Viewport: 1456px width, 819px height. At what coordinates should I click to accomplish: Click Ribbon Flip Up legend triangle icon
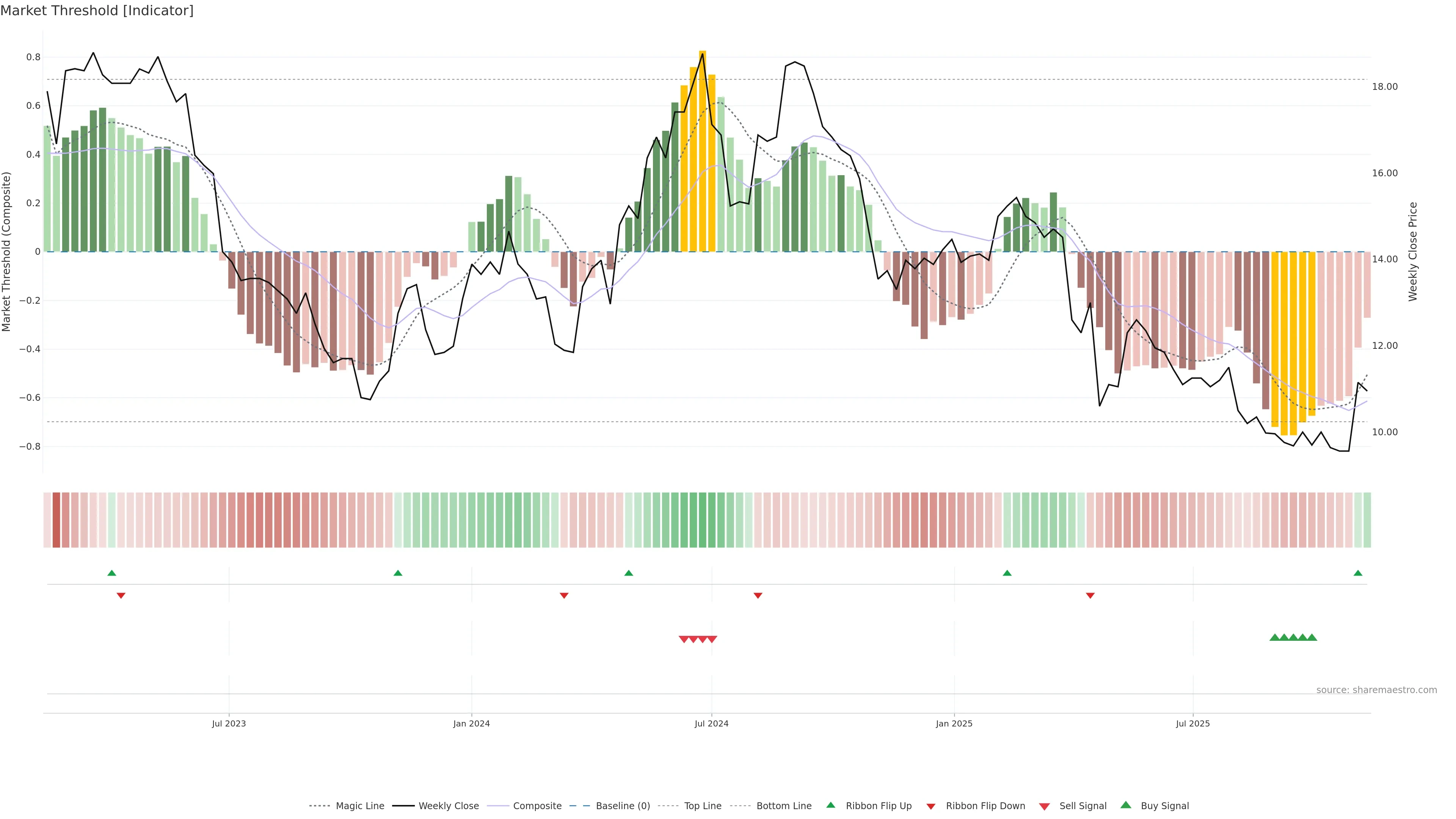pyautogui.click(x=831, y=805)
